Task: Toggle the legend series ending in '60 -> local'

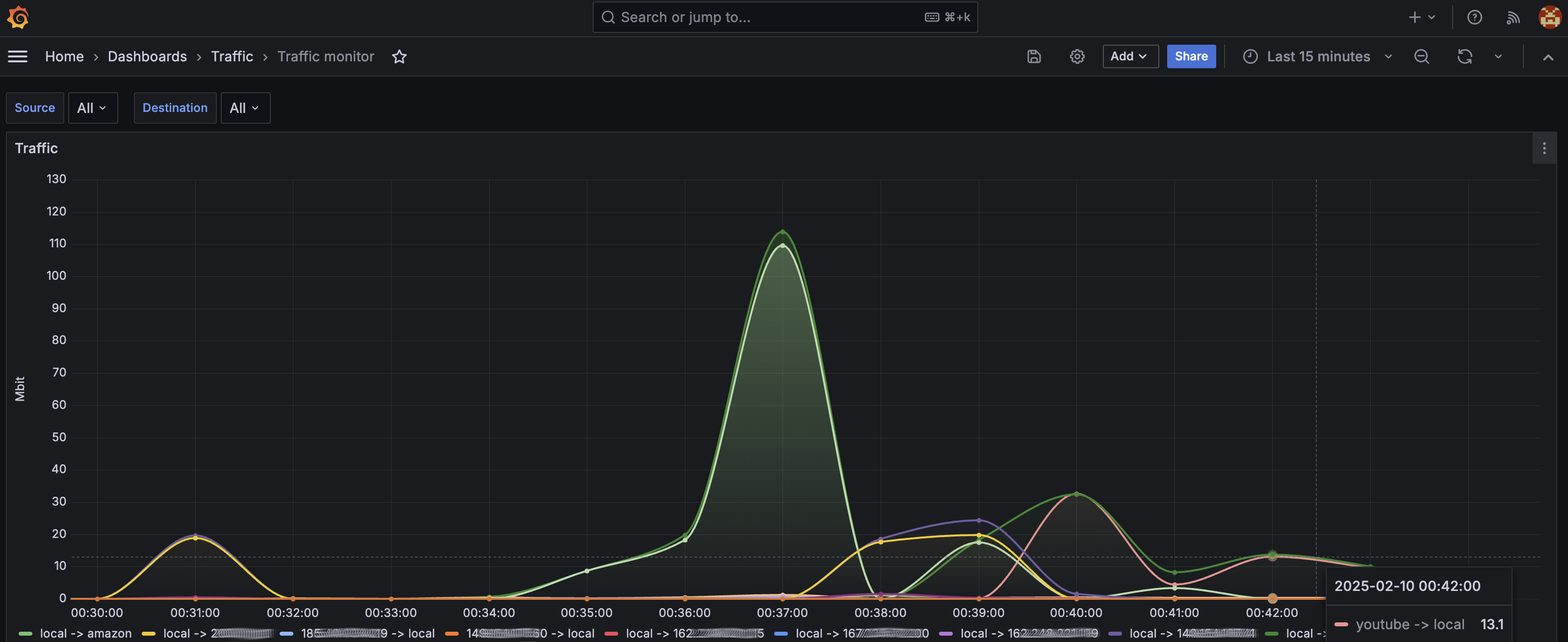Action: pyautogui.click(x=529, y=634)
